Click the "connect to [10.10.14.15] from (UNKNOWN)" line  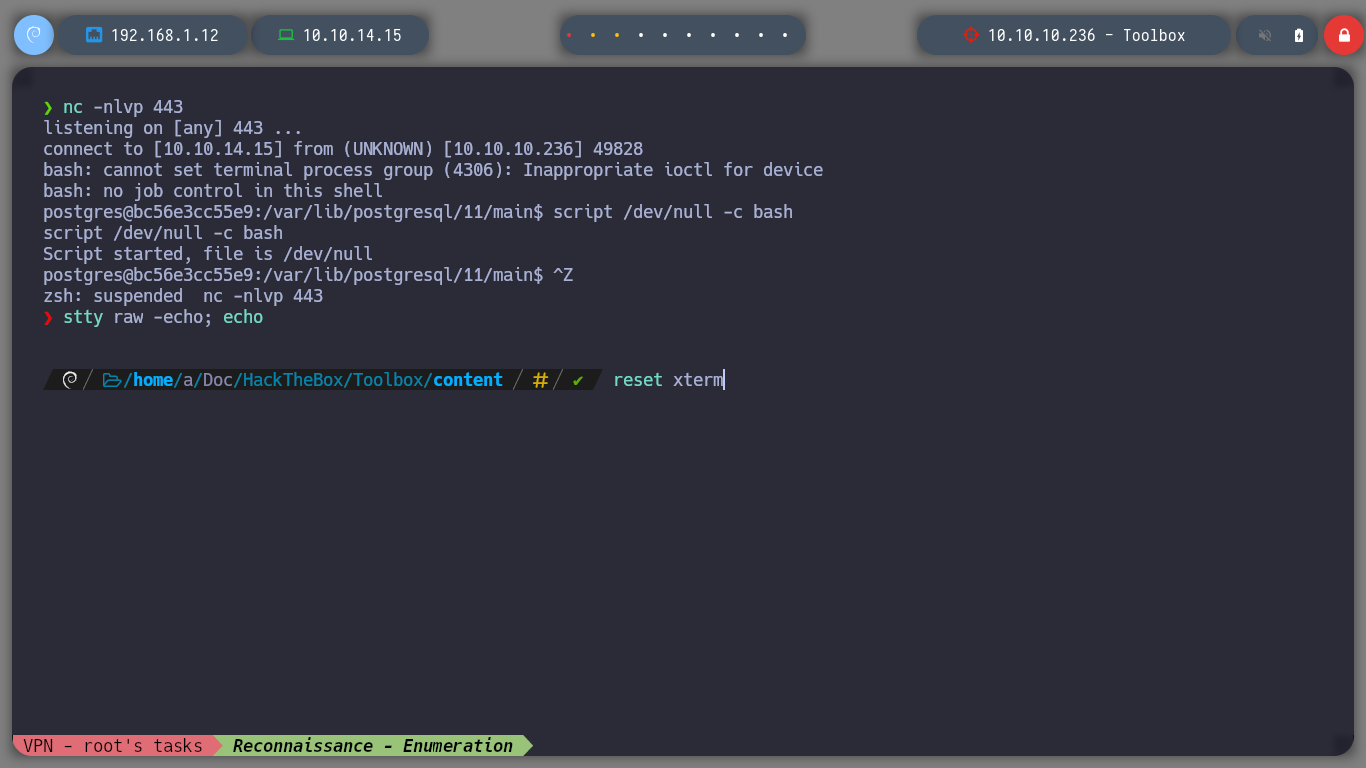click(x=343, y=149)
